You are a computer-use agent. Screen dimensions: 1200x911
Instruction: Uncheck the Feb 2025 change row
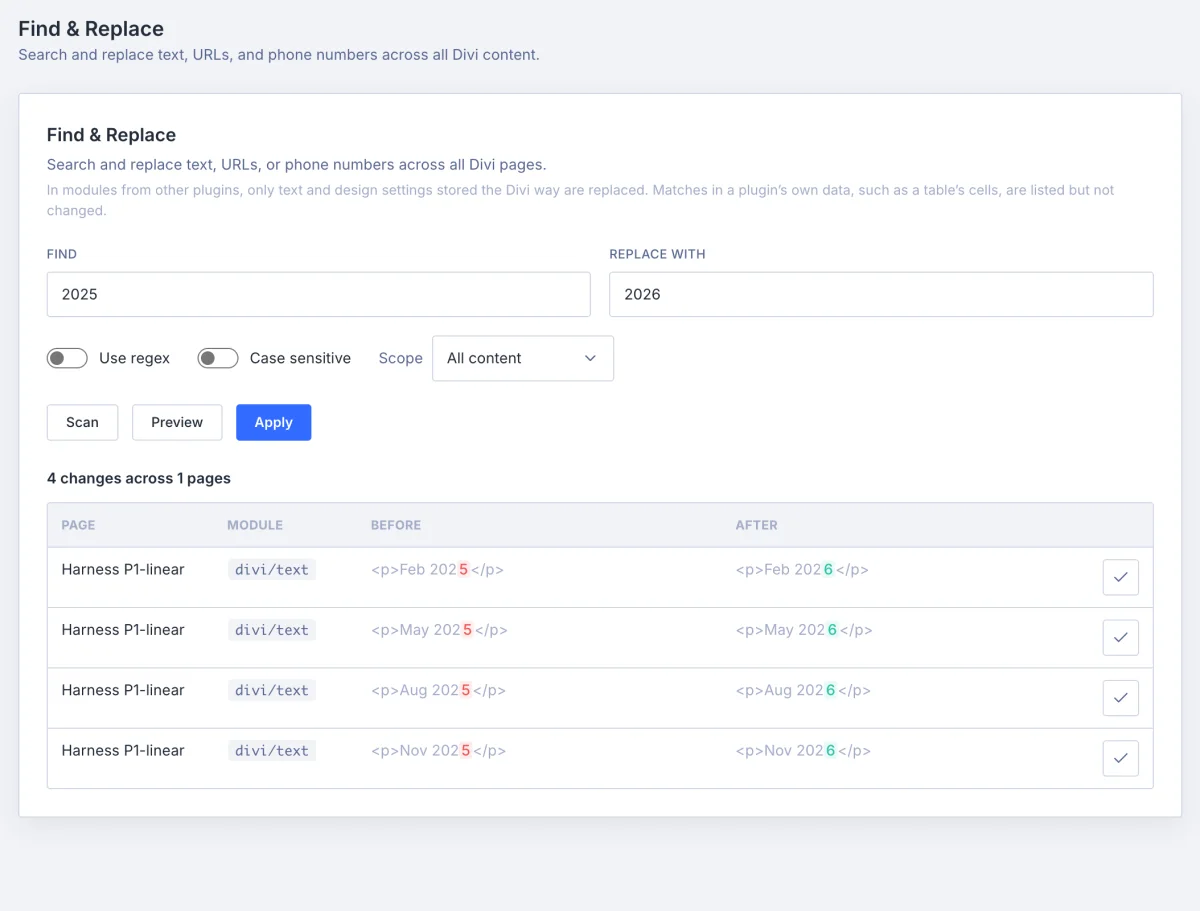1120,577
